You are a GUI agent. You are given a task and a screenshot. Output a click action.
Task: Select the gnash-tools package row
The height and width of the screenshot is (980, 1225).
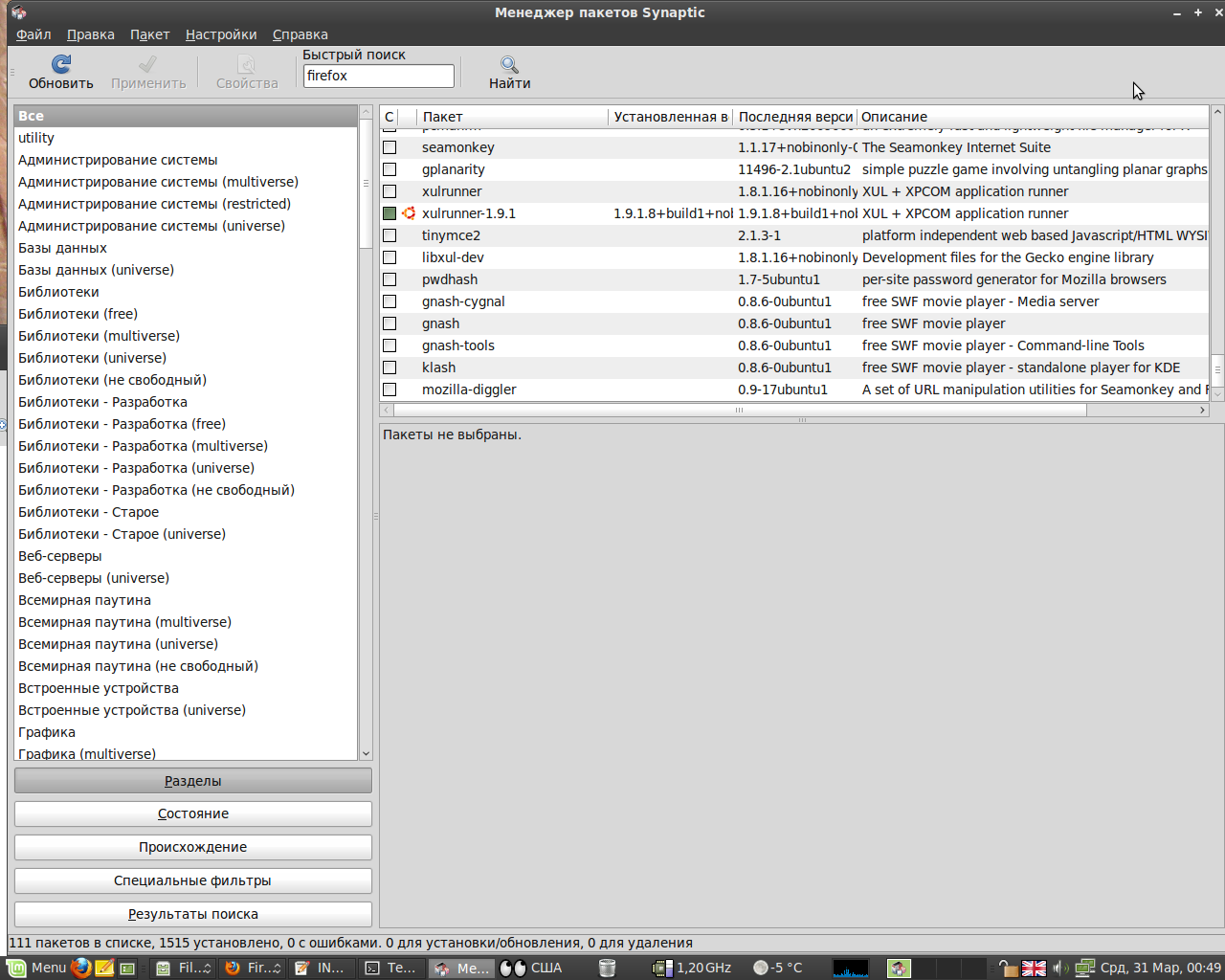pyautogui.click(x=794, y=345)
